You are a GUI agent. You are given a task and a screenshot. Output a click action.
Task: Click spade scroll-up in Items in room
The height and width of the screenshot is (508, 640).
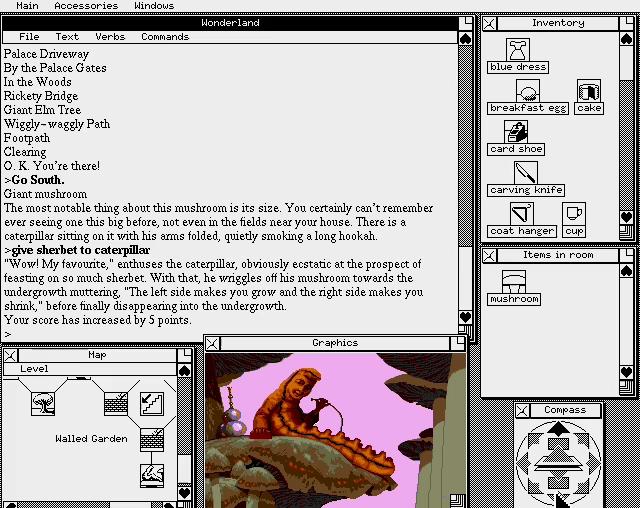point(626,271)
